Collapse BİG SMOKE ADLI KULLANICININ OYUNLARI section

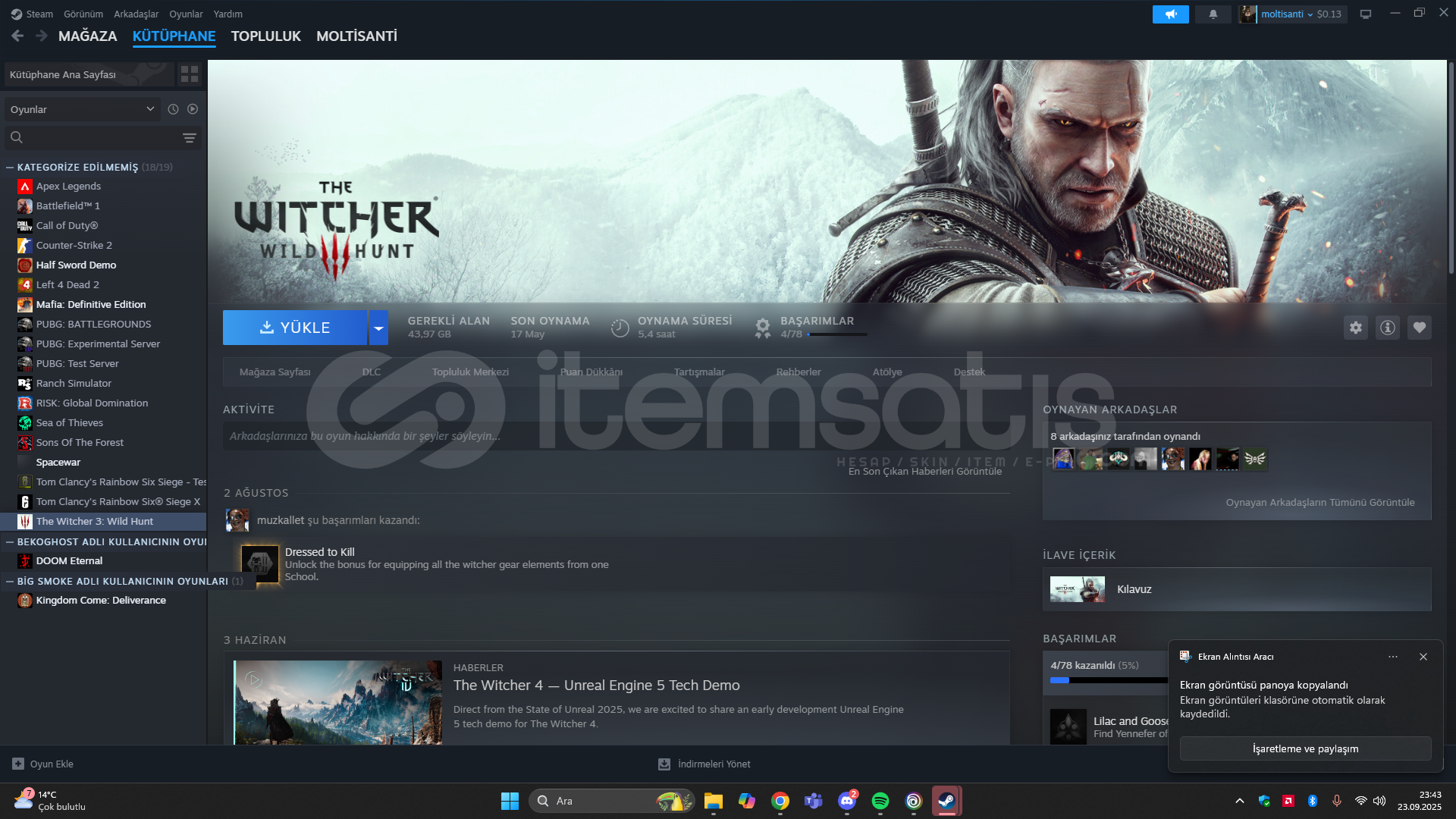[10, 582]
